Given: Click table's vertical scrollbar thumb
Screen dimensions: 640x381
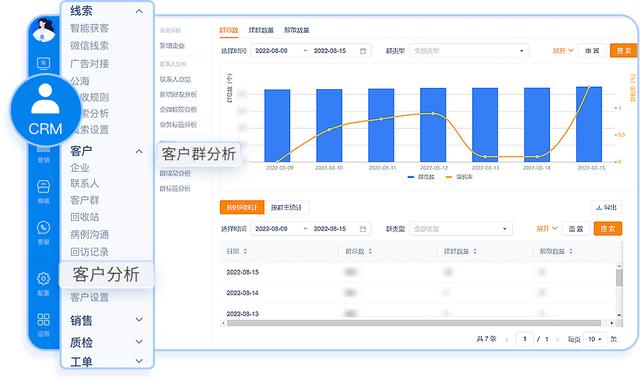Looking at the screenshot, I should (619, 277).
